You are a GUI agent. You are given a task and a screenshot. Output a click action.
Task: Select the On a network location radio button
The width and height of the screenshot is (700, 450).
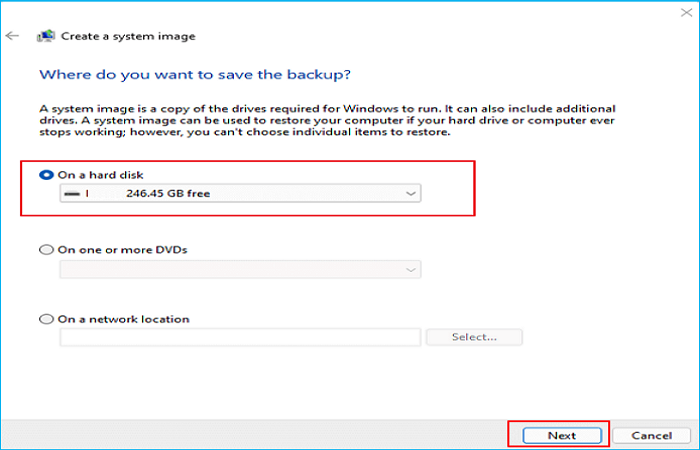click(46, 319)
